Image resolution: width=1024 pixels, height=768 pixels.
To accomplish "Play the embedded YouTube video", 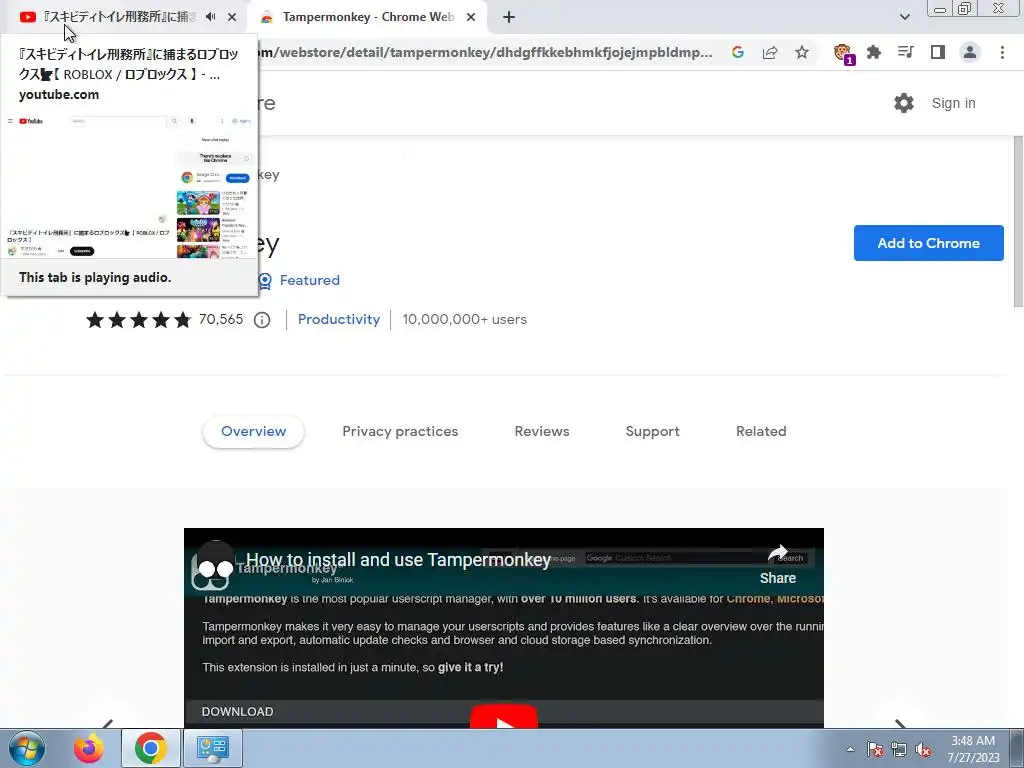I will 504,717.
